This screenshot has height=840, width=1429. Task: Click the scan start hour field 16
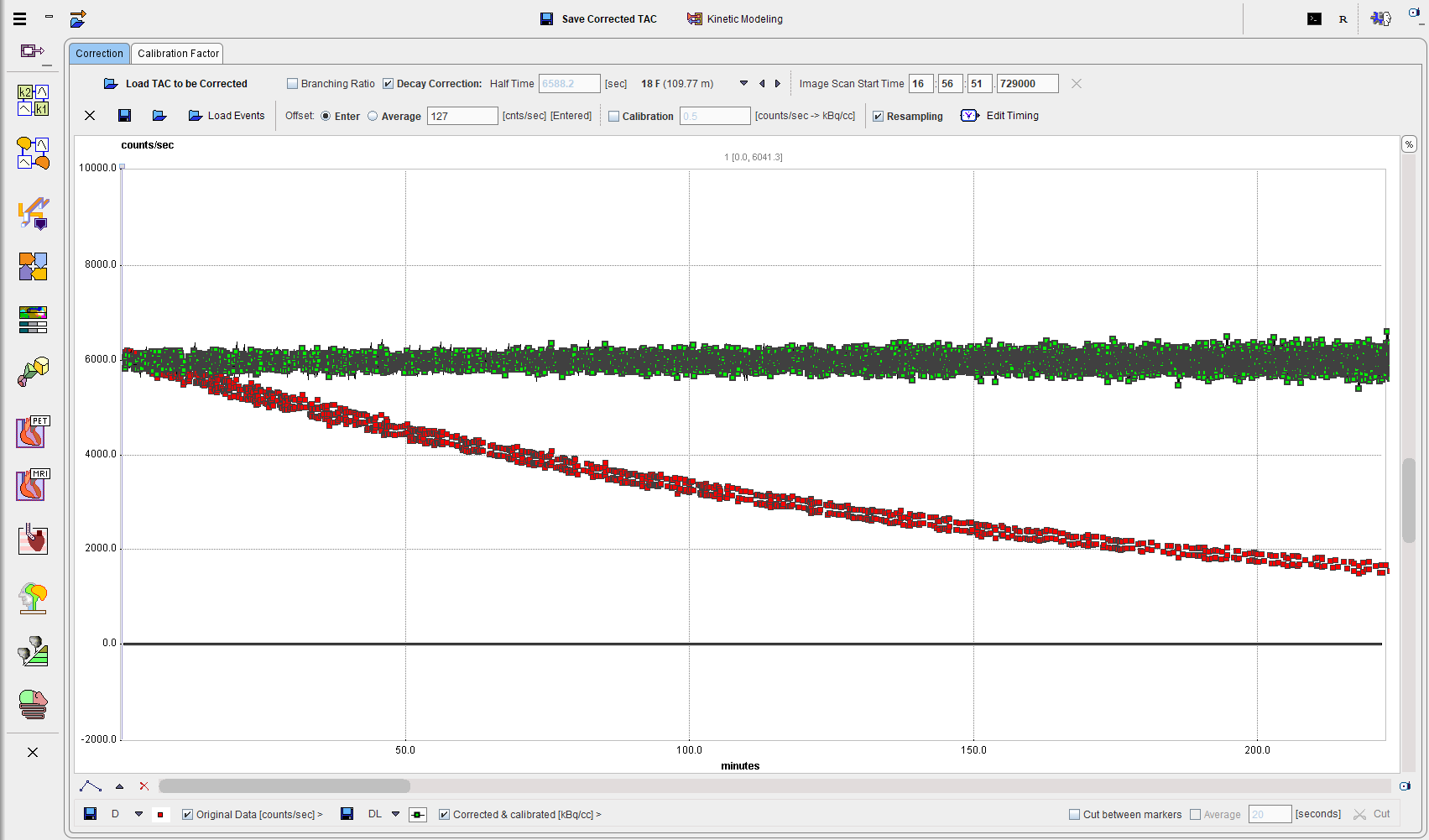pos(921,84)
